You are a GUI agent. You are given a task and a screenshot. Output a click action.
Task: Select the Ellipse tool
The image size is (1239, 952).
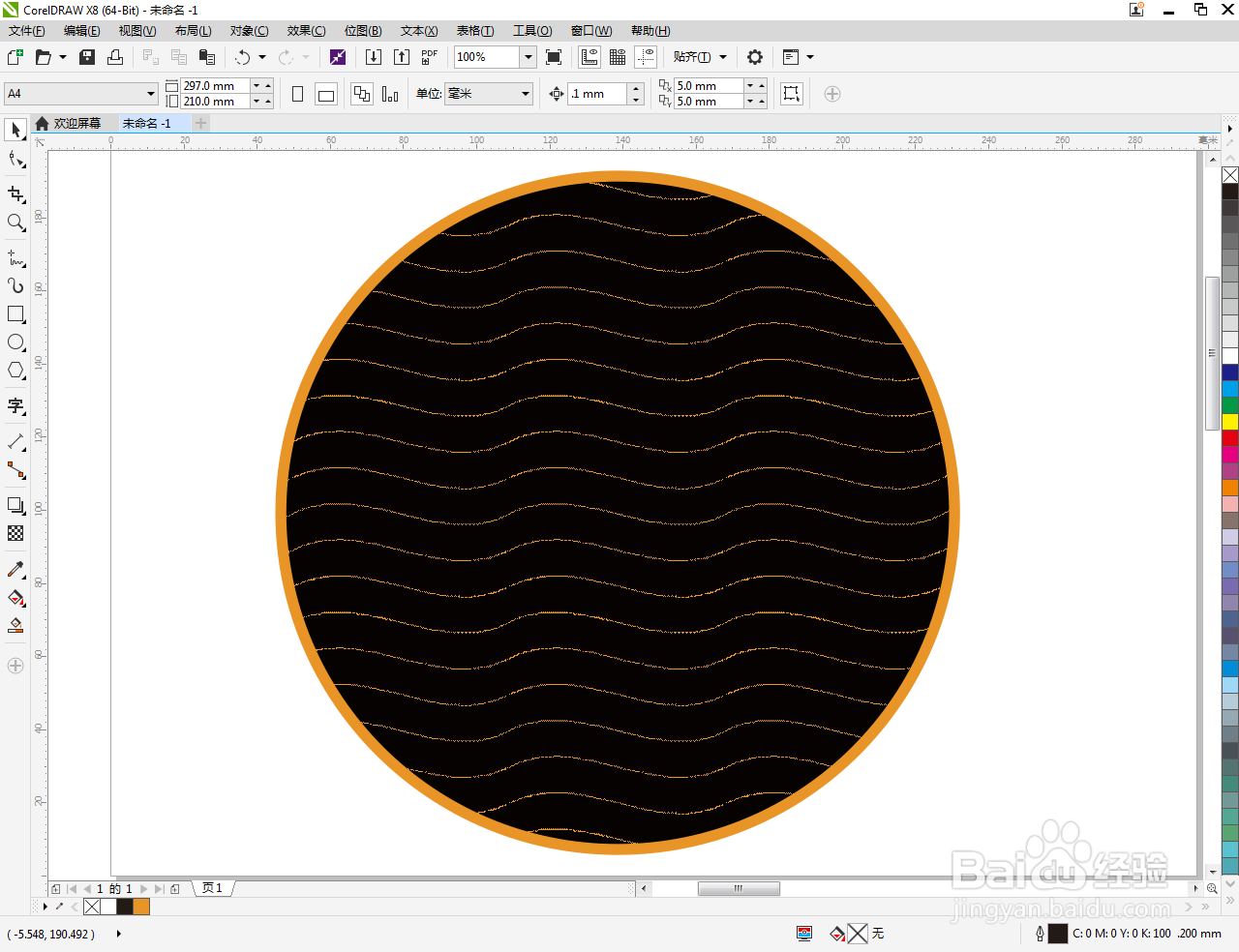[x=15, y=342]
